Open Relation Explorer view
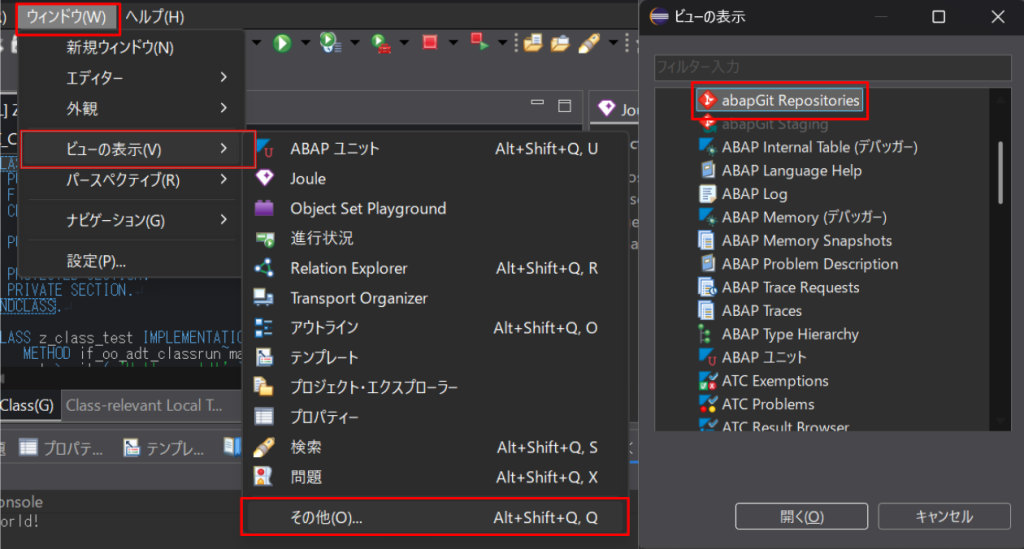The image size is (1024, 549). [348, 268]
